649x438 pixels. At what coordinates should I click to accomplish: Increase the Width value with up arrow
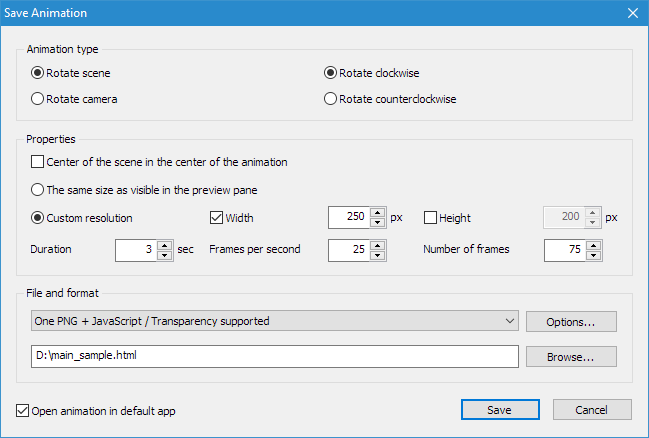(377, 213)
